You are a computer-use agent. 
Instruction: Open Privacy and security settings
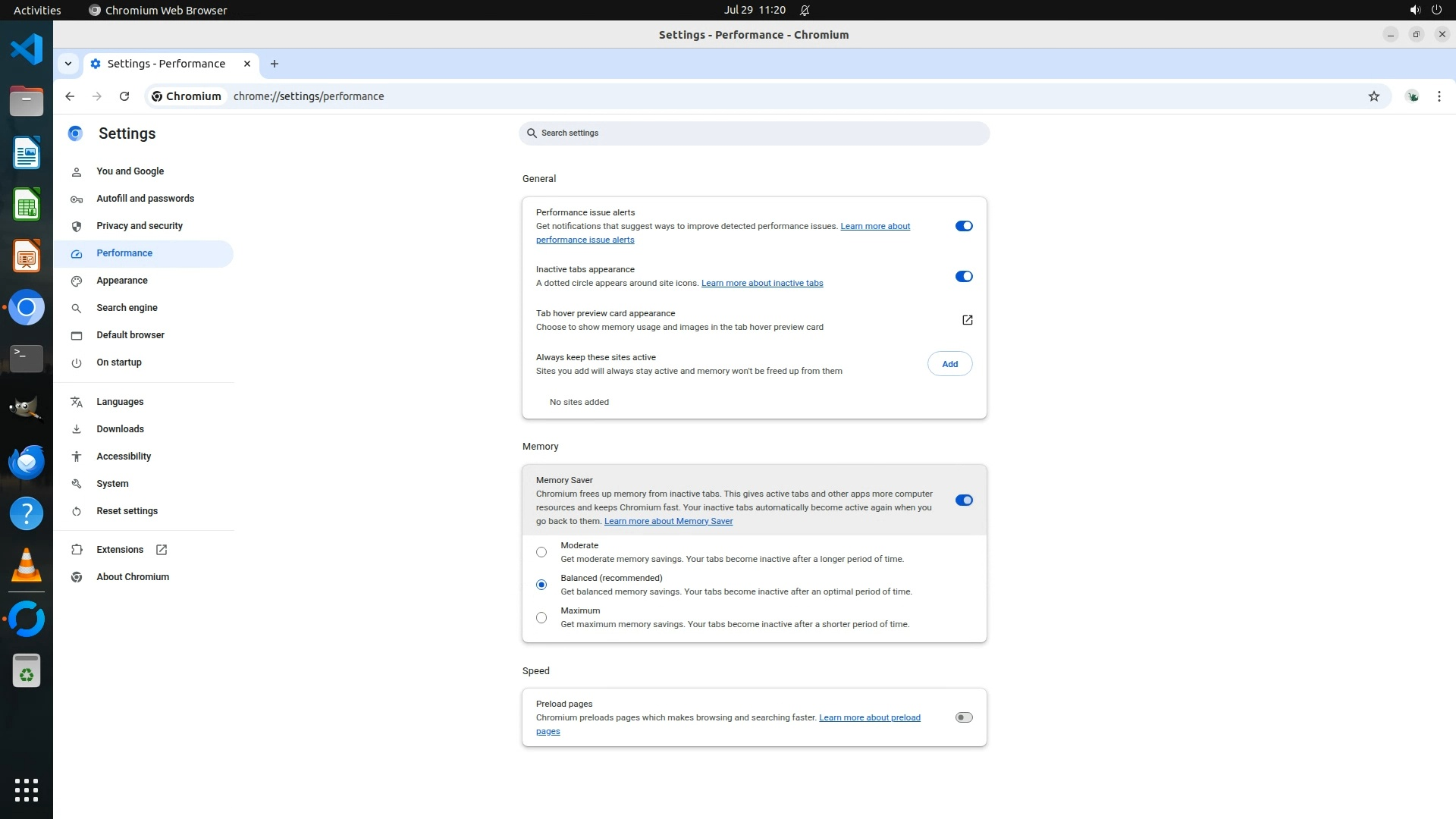pos(140,226)
